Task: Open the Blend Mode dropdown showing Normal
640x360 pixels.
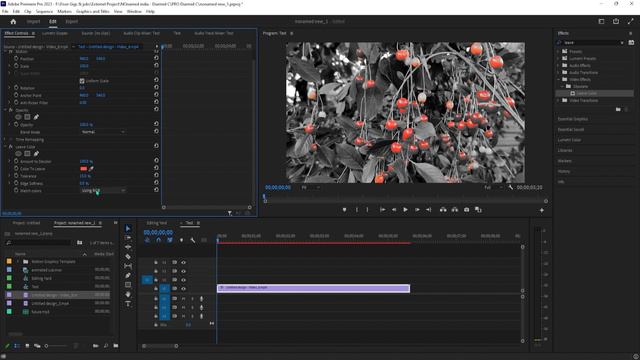Action: coord(103,132)
